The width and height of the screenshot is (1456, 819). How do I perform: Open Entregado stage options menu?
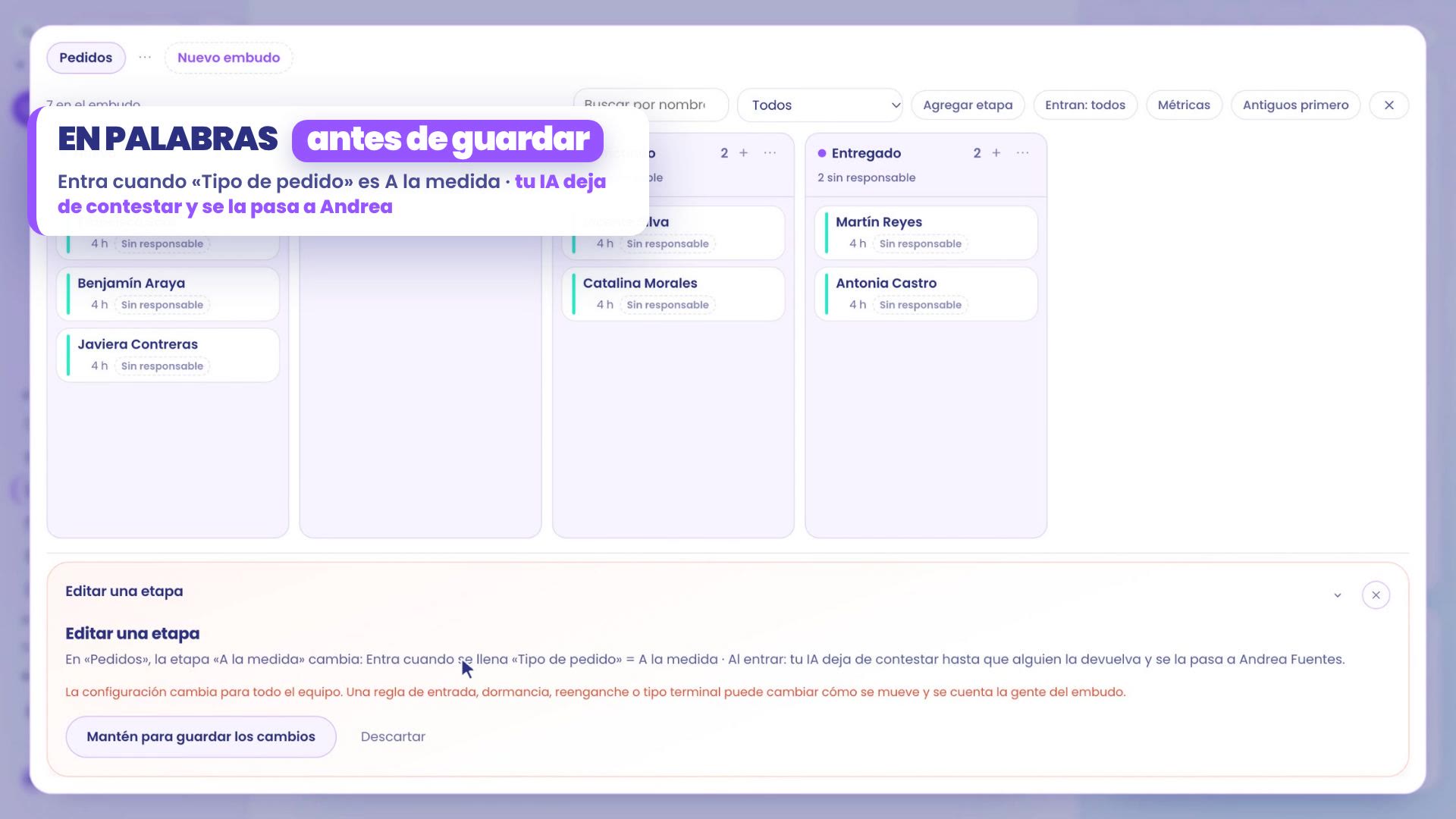tap(1023, 153)
